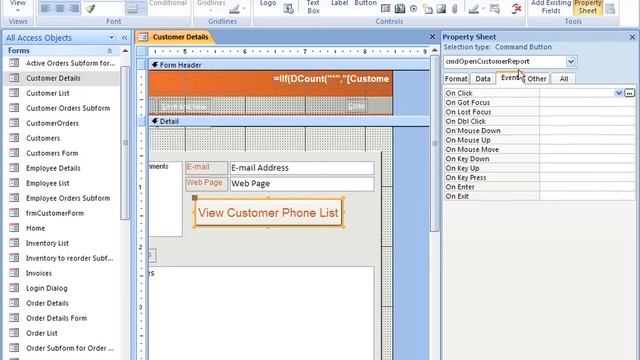
Task: Close the Customer Details form tab
Action: pyautogui.click(x=432, y=37)
